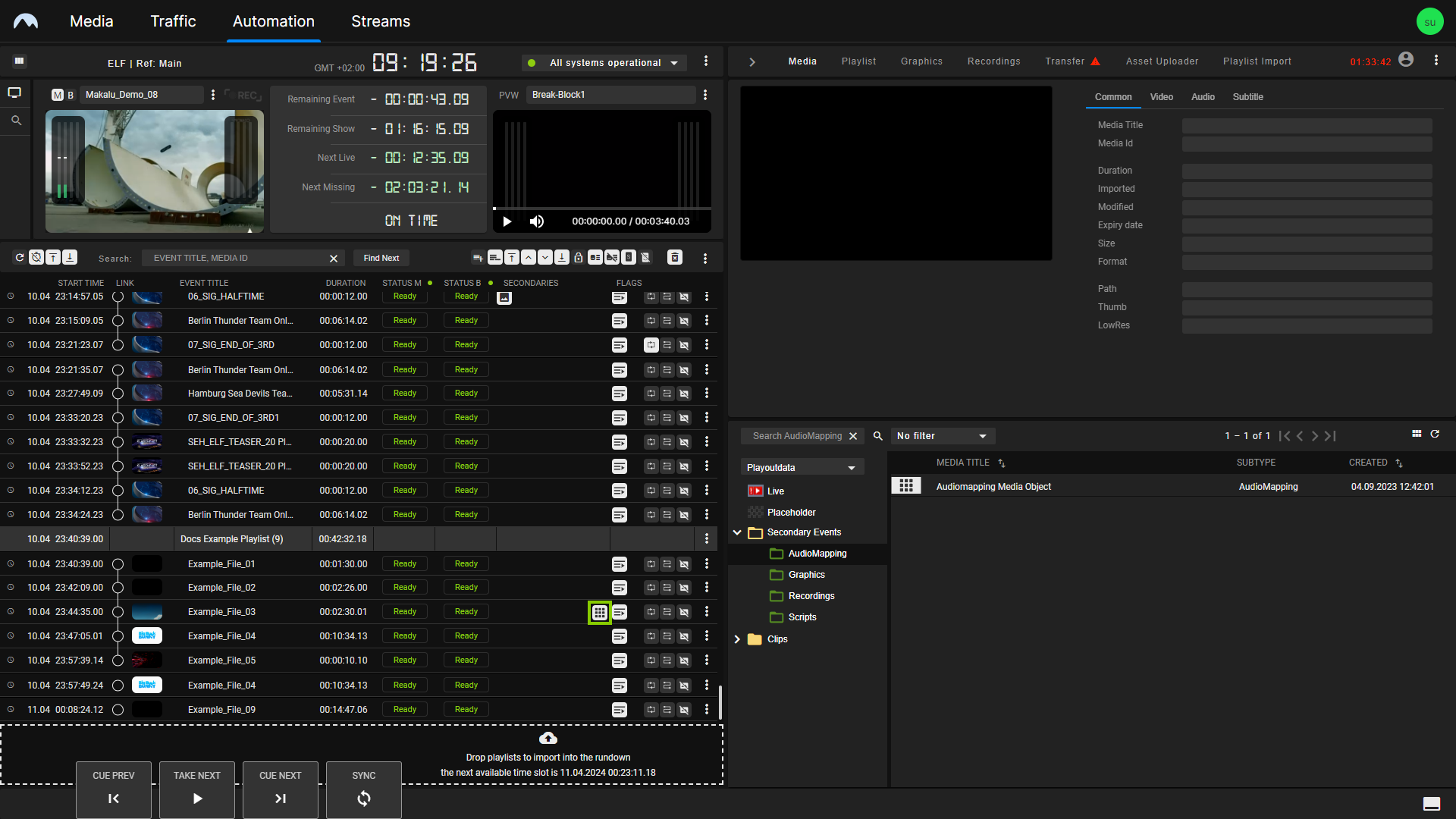Click the monitor view sidebar icon
1456x819 pixels.
(14, 93)
